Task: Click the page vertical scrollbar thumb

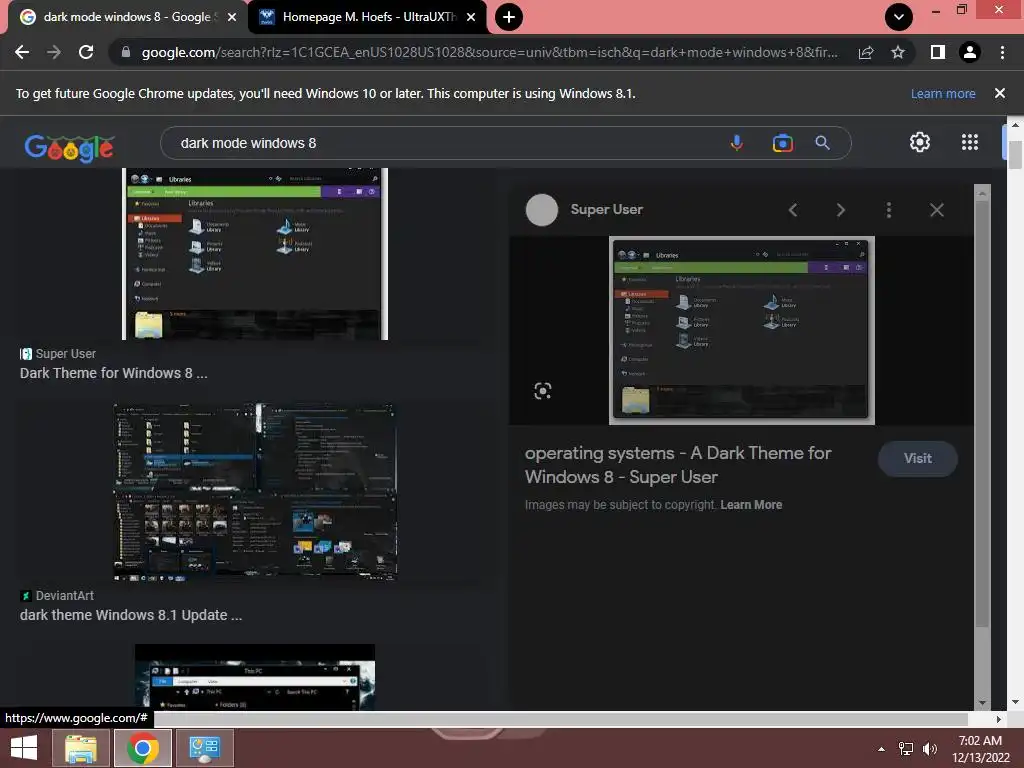Action: [x=1014, y=155]
